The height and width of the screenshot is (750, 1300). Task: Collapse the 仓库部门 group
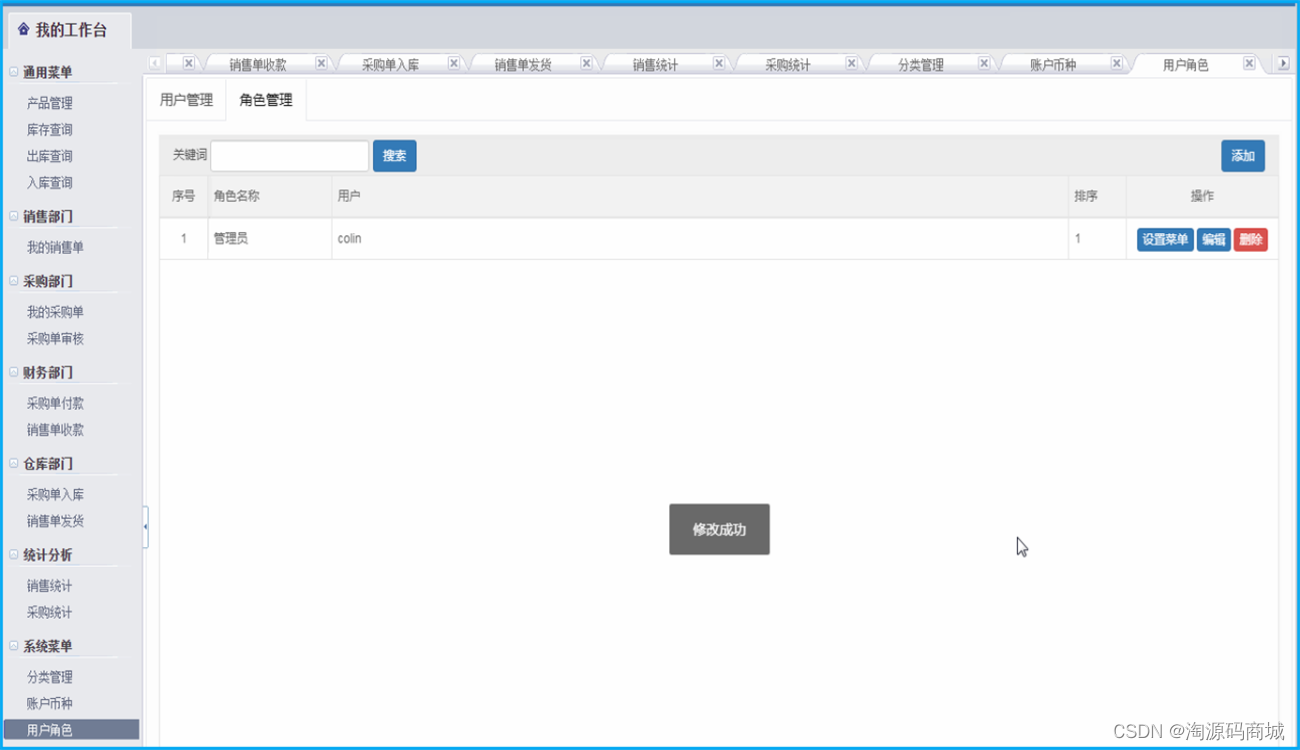tap(14, 463)
